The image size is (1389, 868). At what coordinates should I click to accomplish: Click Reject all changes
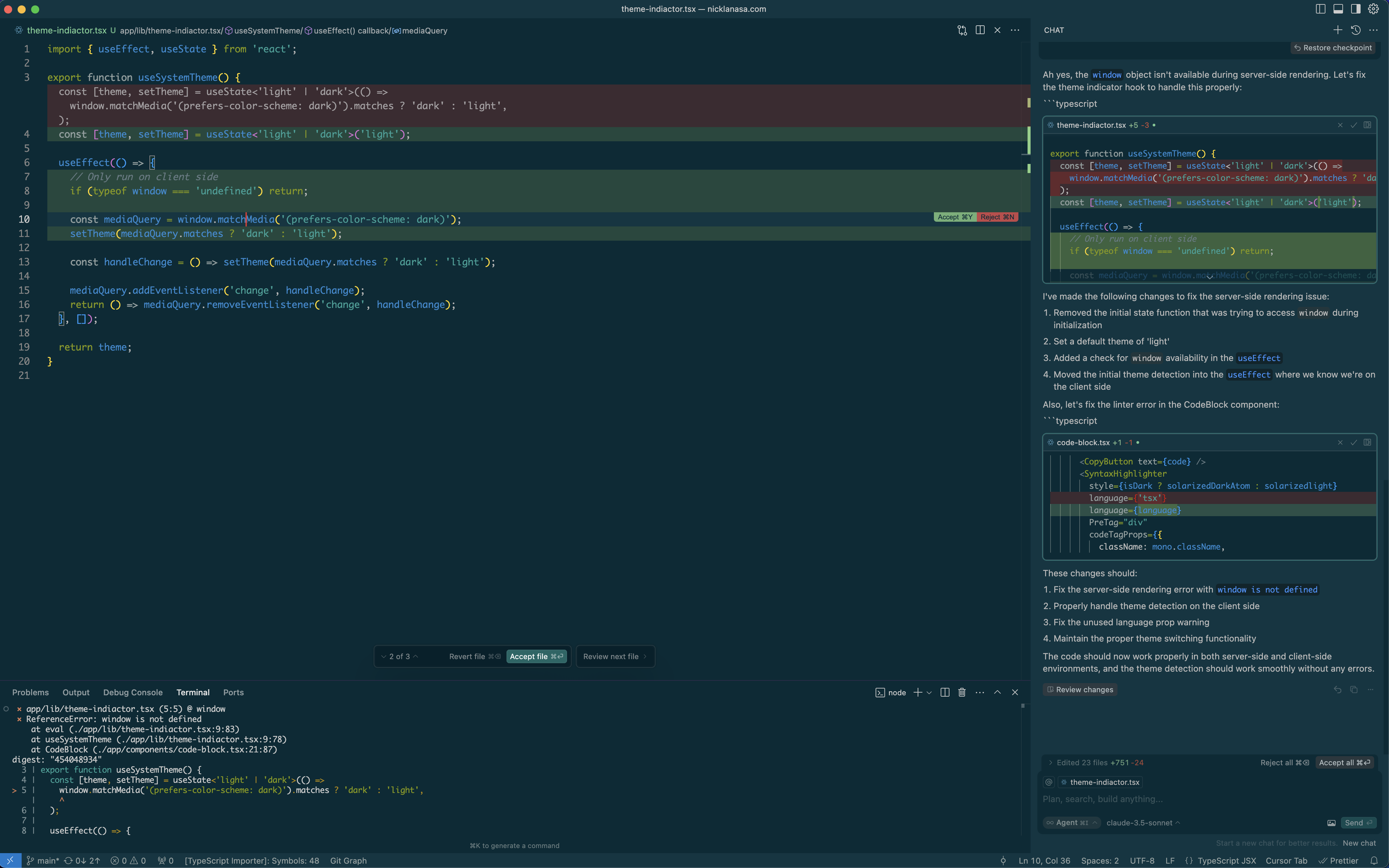[x=1285, y=762]
